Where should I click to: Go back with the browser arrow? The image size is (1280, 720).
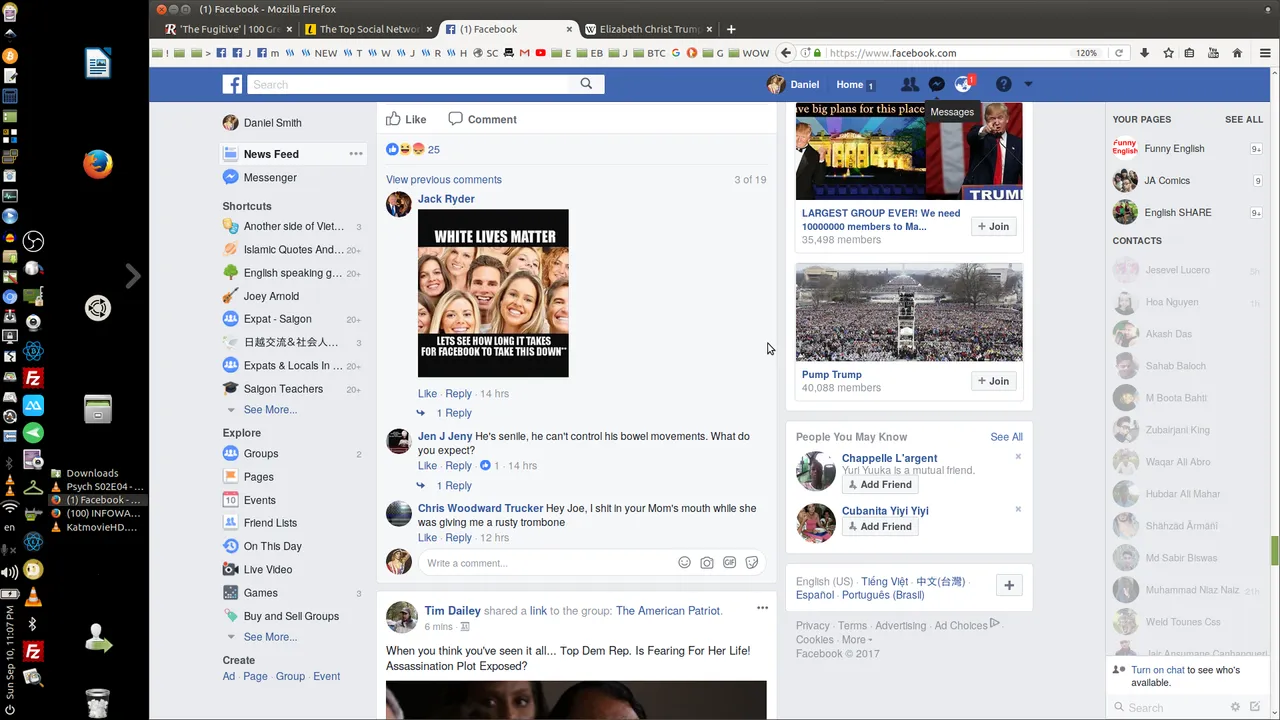(786, 53)
